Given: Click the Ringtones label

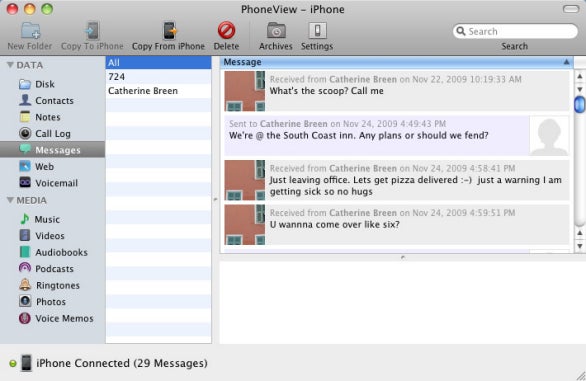Looking at the screenshot, I should point(58,285).
